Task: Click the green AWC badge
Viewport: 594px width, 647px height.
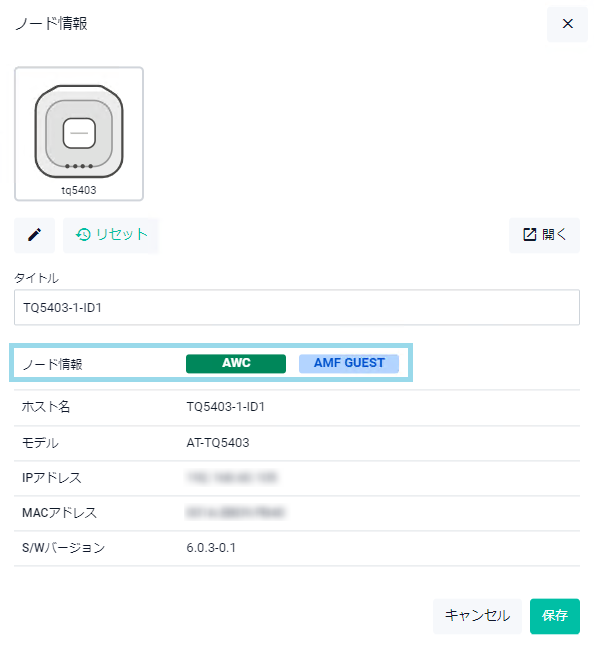Action: pyautogui.click(x=236, y=364)
